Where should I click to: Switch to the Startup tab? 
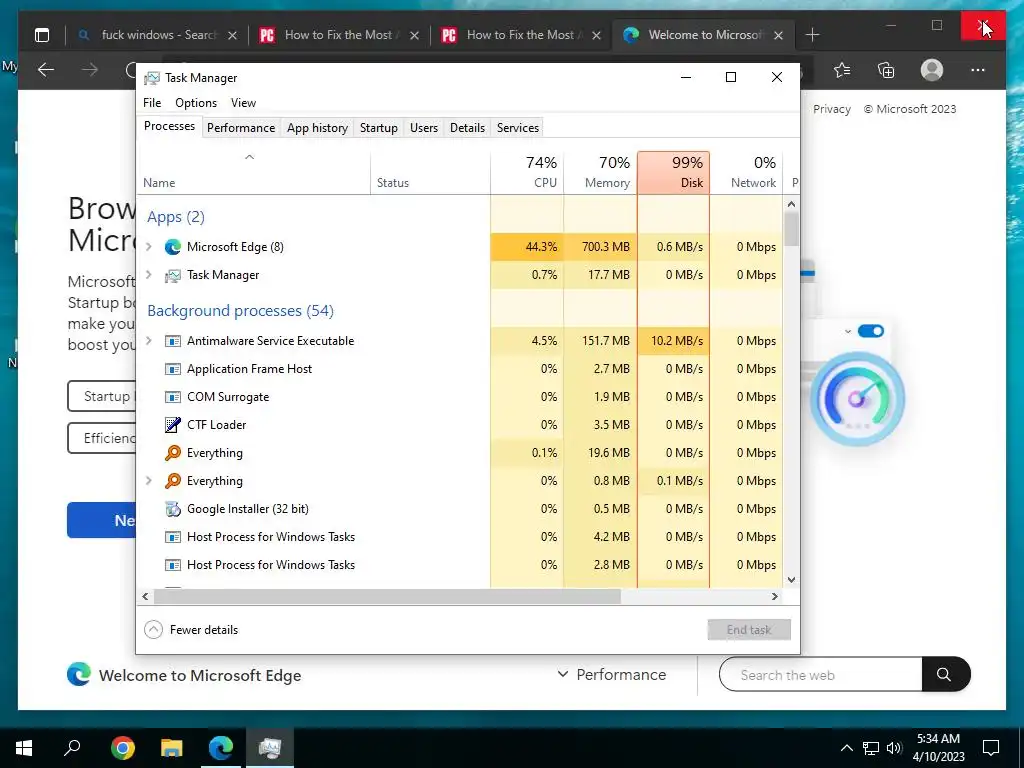(x=379, y=128)
